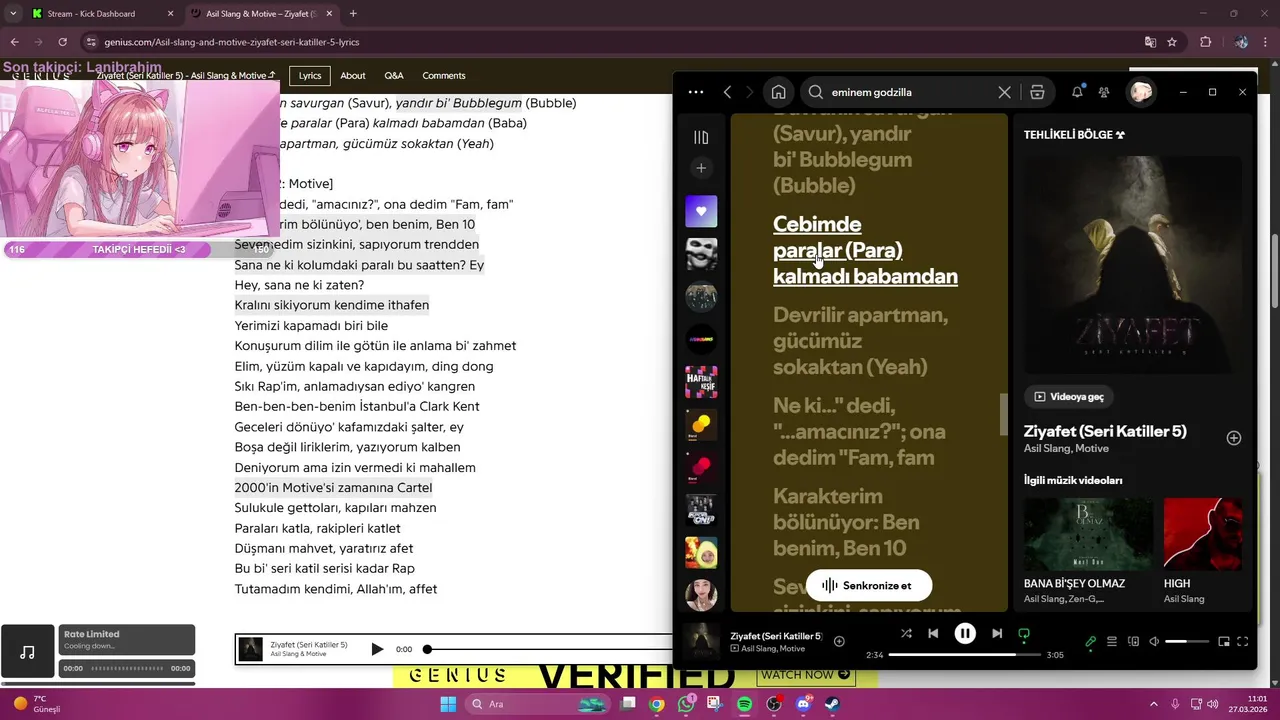Toggle repeat mode in Spotify
1280x720 pixels.
(1024, 633)
